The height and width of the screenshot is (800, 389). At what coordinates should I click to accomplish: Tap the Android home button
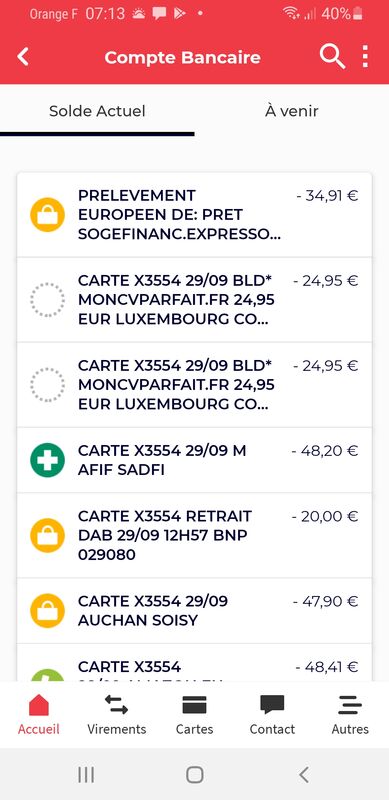194,775
